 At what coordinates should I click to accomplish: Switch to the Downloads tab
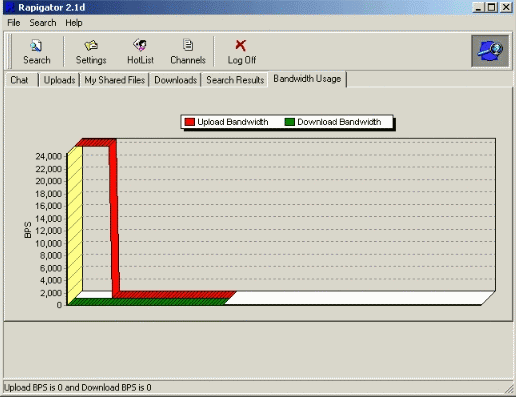click(175, 80)
